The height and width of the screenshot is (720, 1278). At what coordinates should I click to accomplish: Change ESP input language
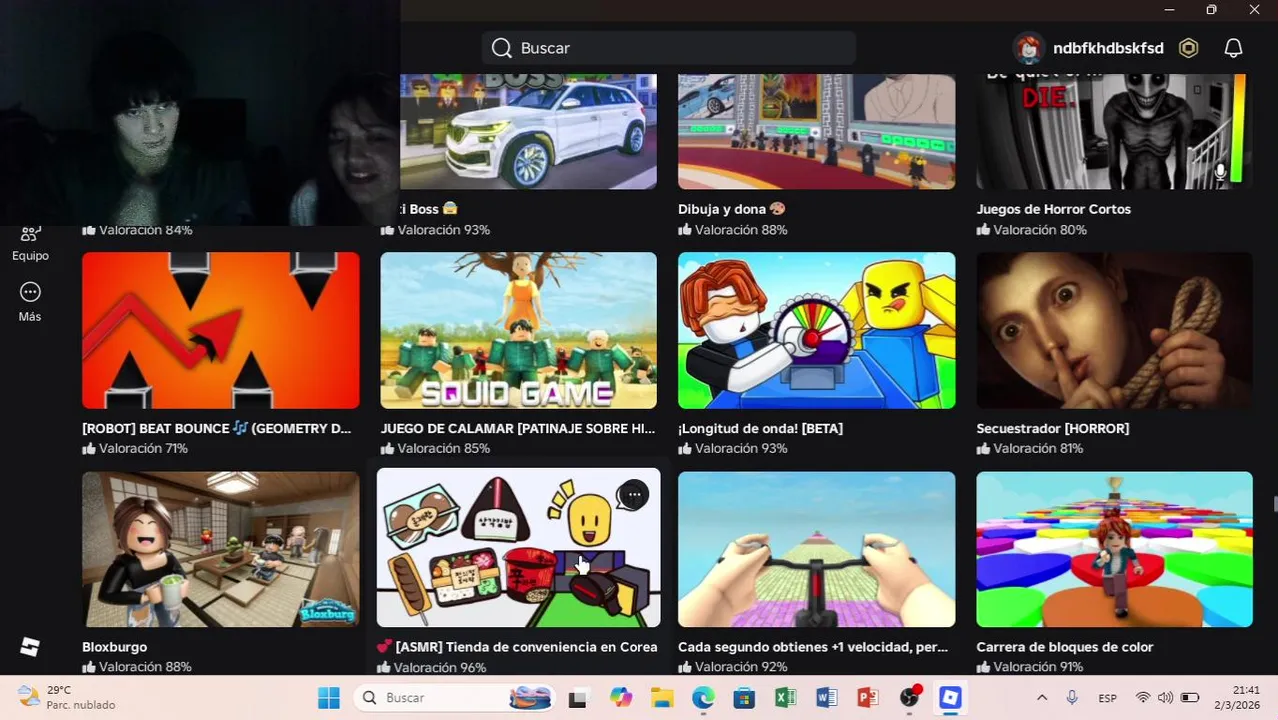point(1108,697)
